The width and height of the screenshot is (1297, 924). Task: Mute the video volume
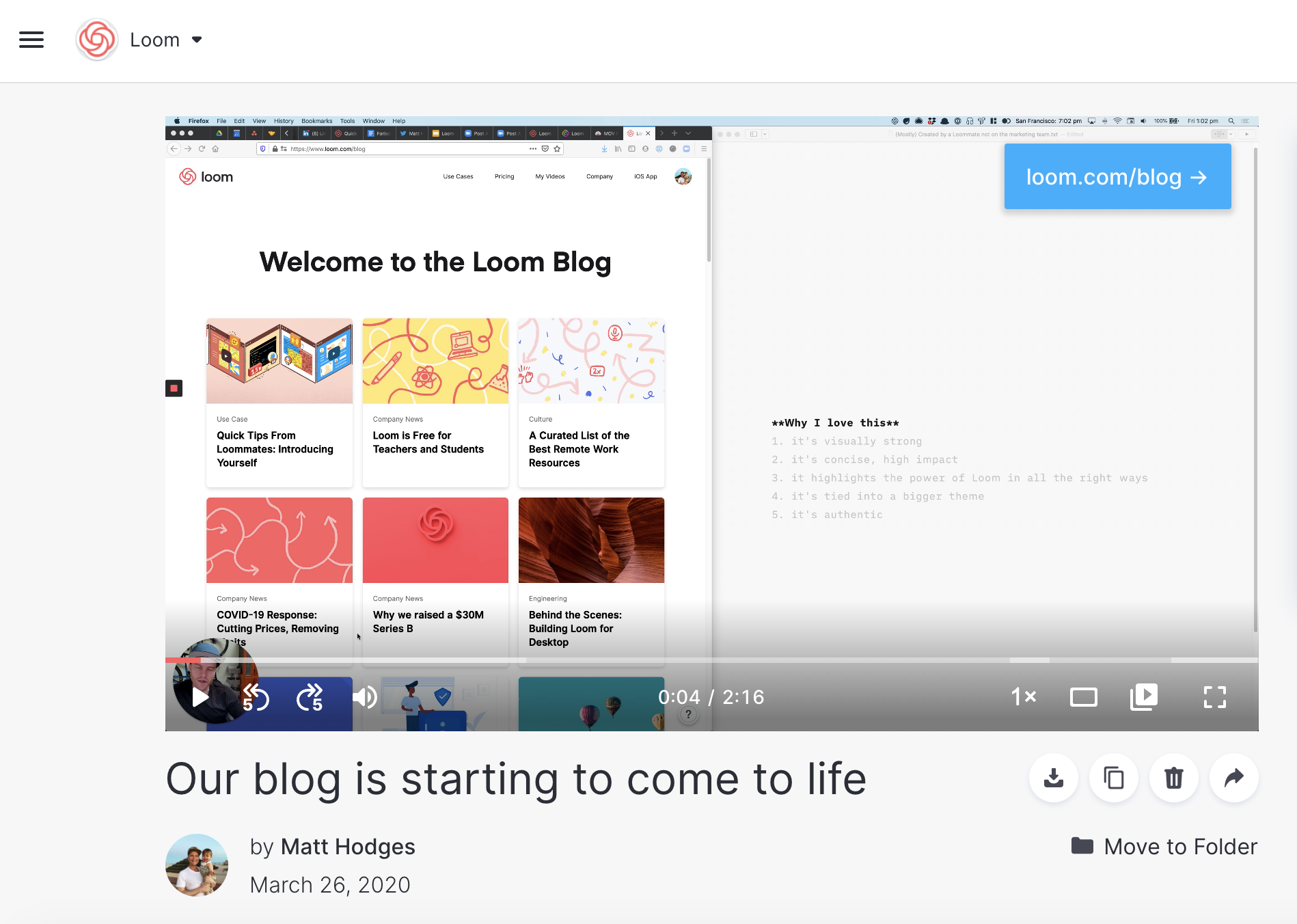[365, 697]
